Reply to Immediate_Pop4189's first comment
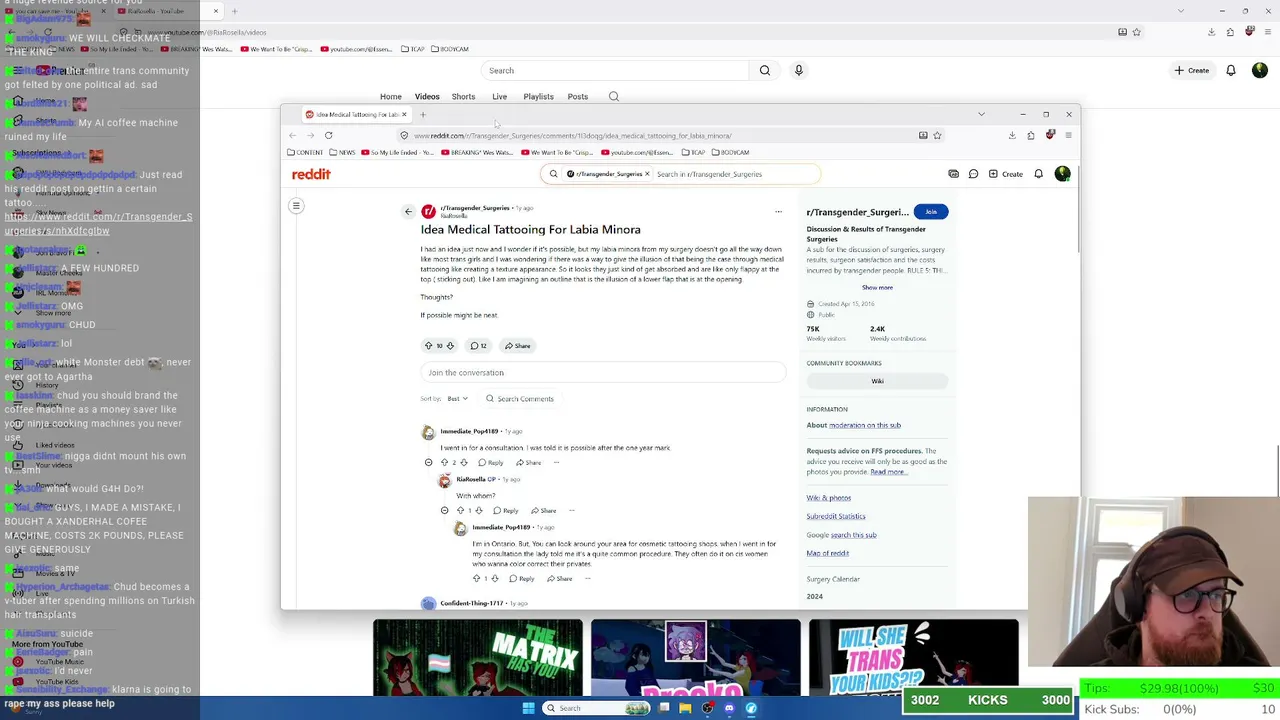1280x720 pixels. coord(491,463)
